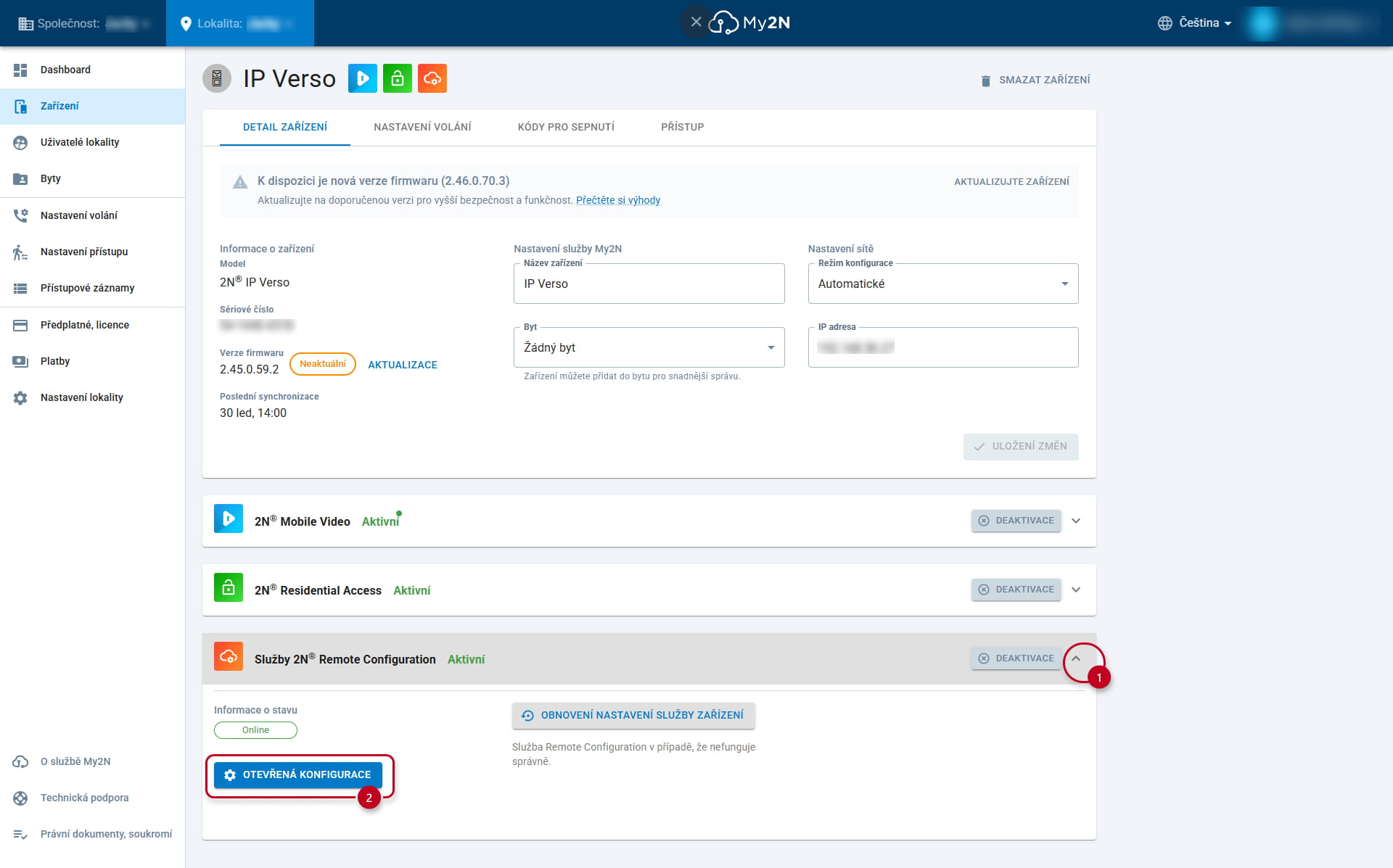
Task: Click the globe language icon
Action: [1164, 23]
